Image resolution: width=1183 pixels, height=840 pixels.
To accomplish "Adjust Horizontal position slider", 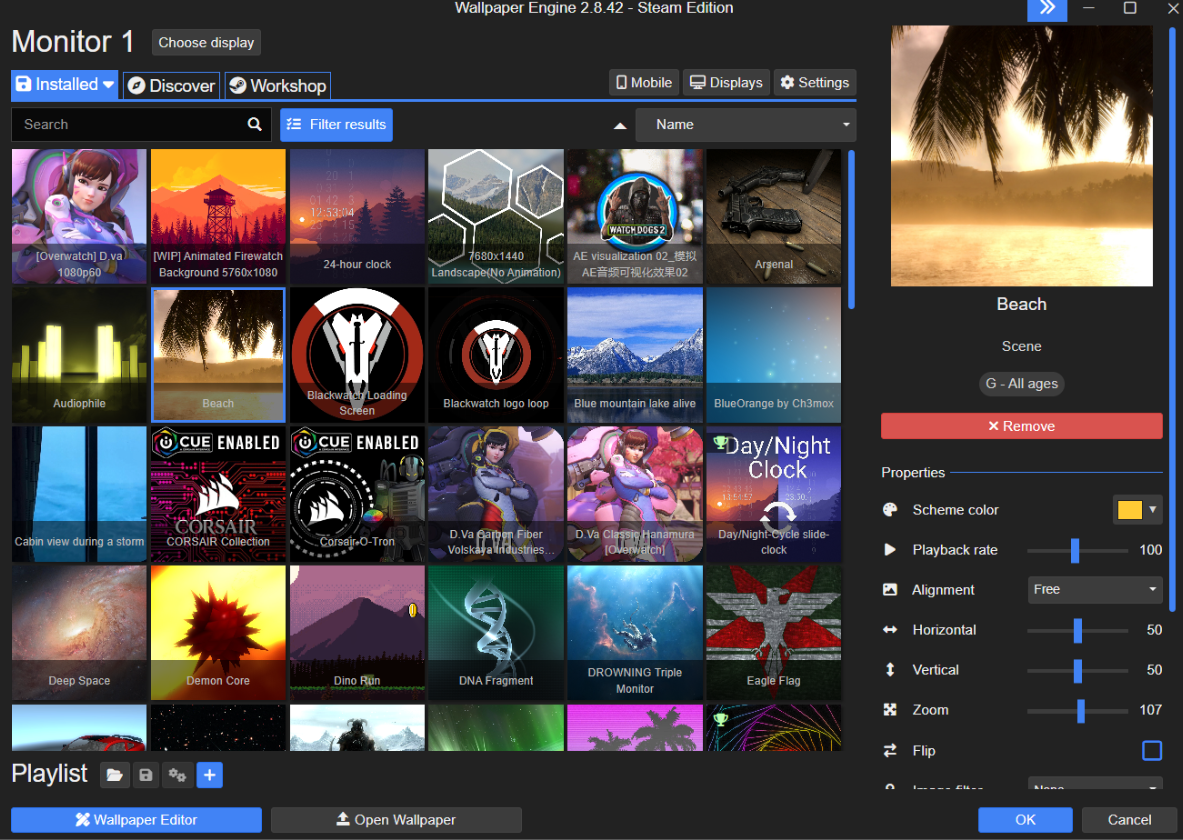I will click(x=1077, y=631).
